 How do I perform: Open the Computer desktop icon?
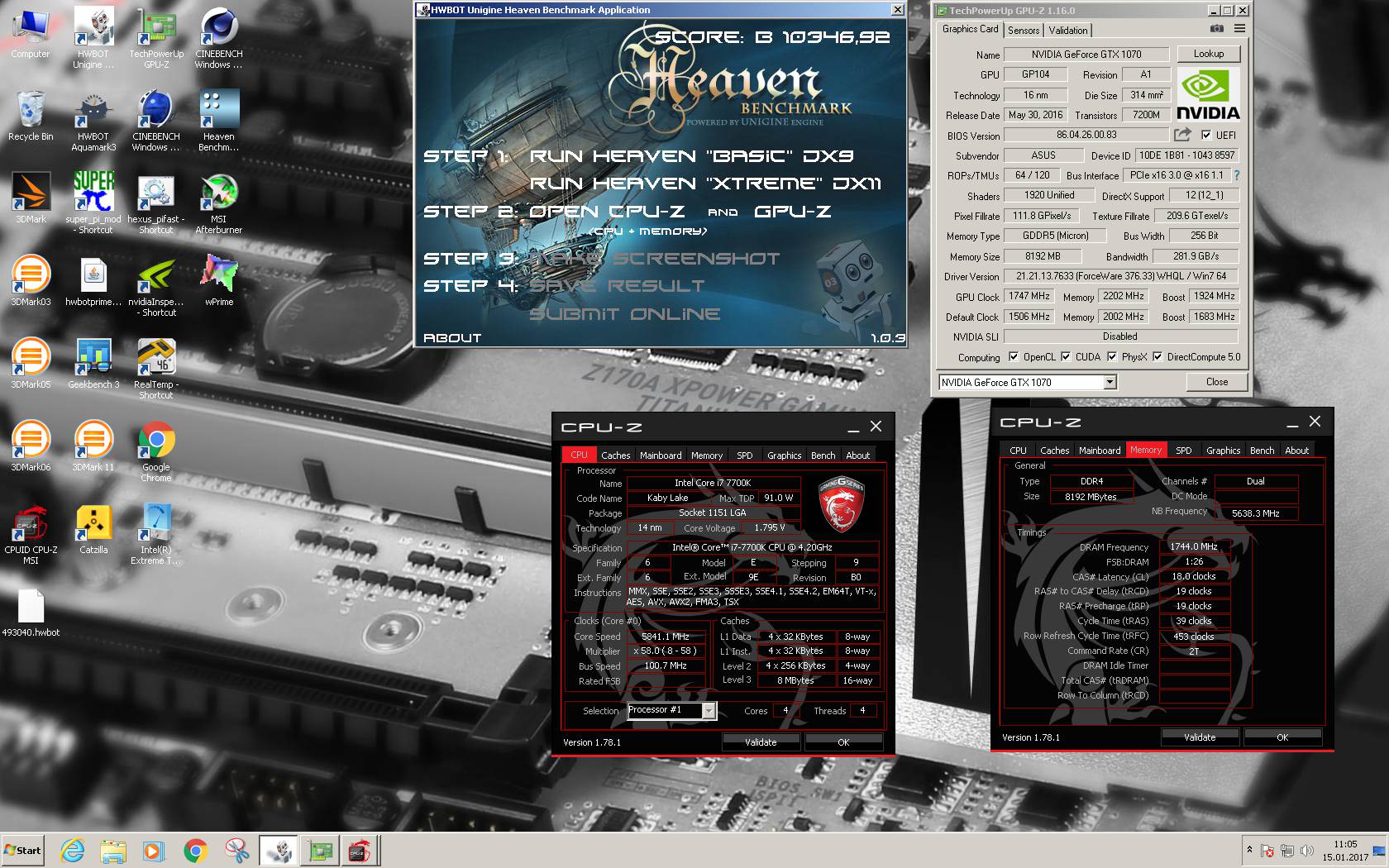(x=31, y=33)
